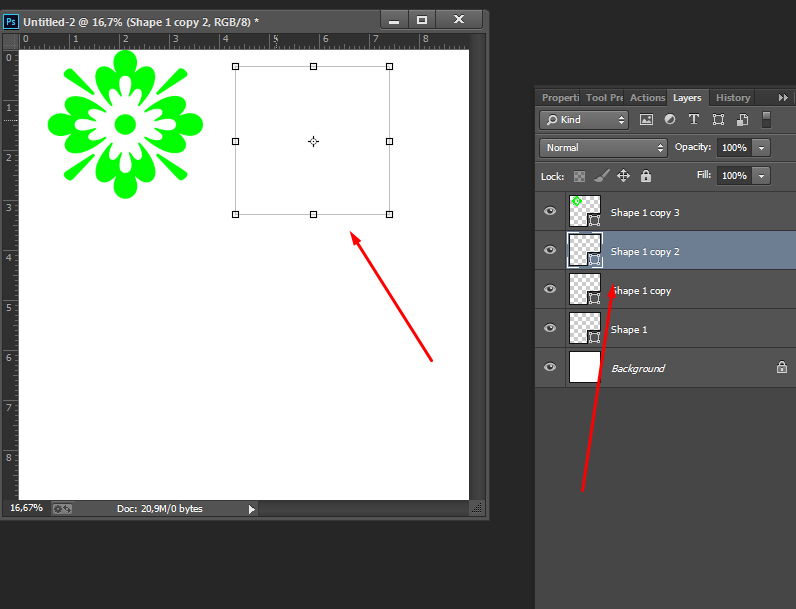Select the Shape 1 copy layer name

pos(641,291)
